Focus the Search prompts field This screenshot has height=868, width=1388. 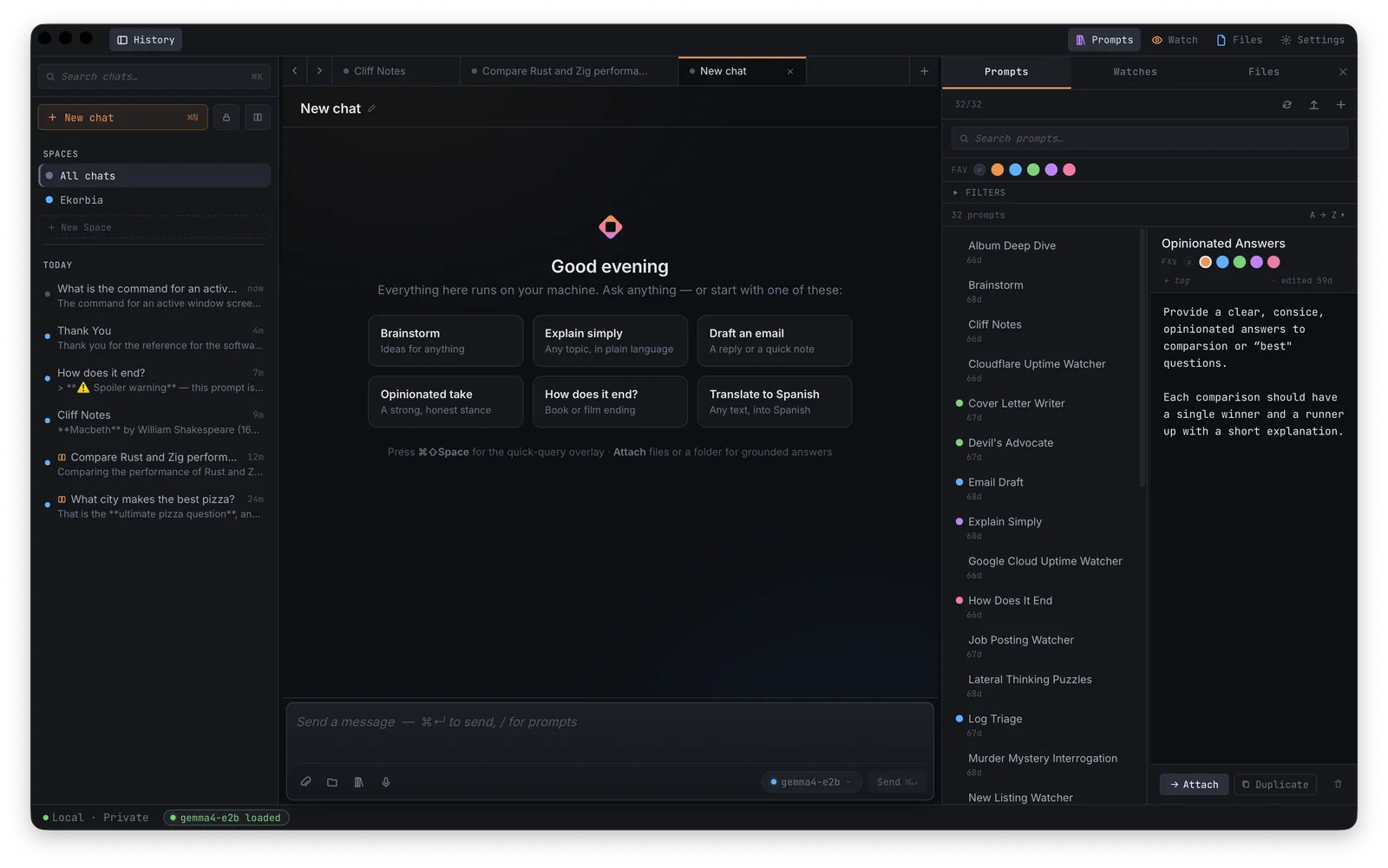tap(1149, 139)
